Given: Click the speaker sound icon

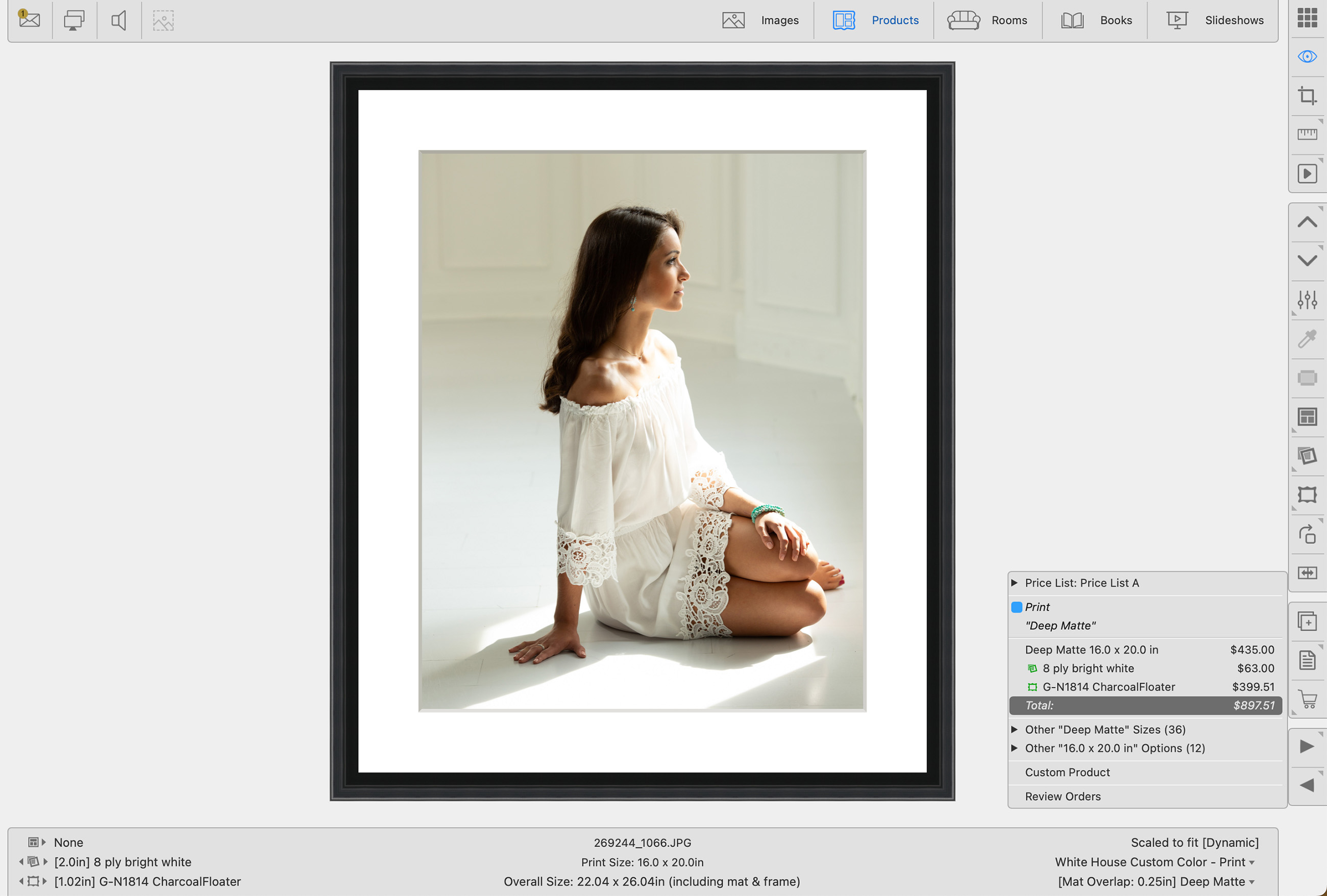Looking at the screenshot, I should (x=118, y=20).
